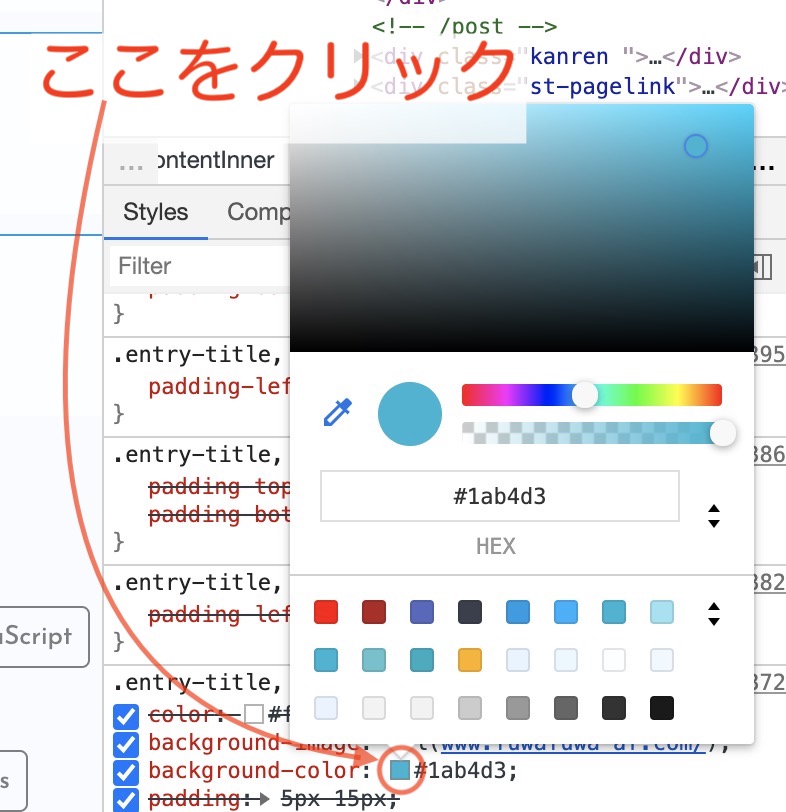Screen dimensions: 786x812
Task: Pick the dark navy palette swatch
Action: pos(470,612)
